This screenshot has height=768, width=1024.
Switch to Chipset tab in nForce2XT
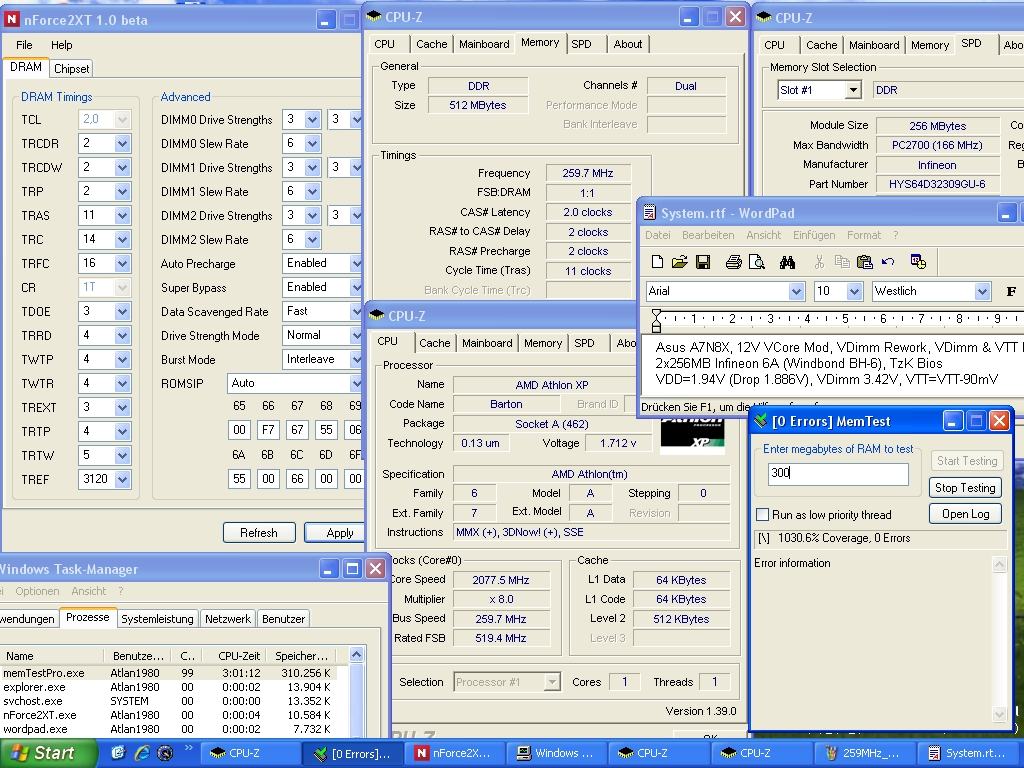pyautogui.click(x=71, y=69)
